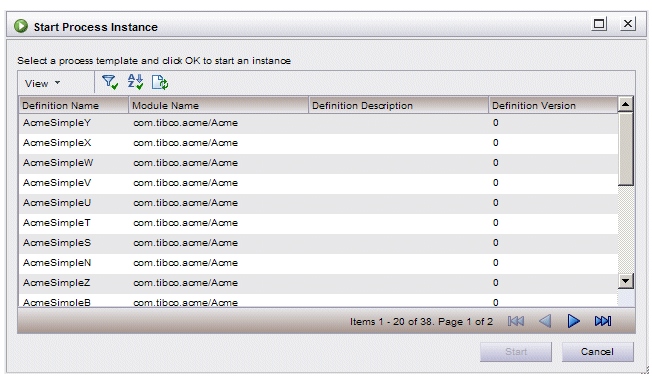The width and height of the screenshot is (652, 383).
Task: Sort by Module Name column header
Action: coord(219,106)
